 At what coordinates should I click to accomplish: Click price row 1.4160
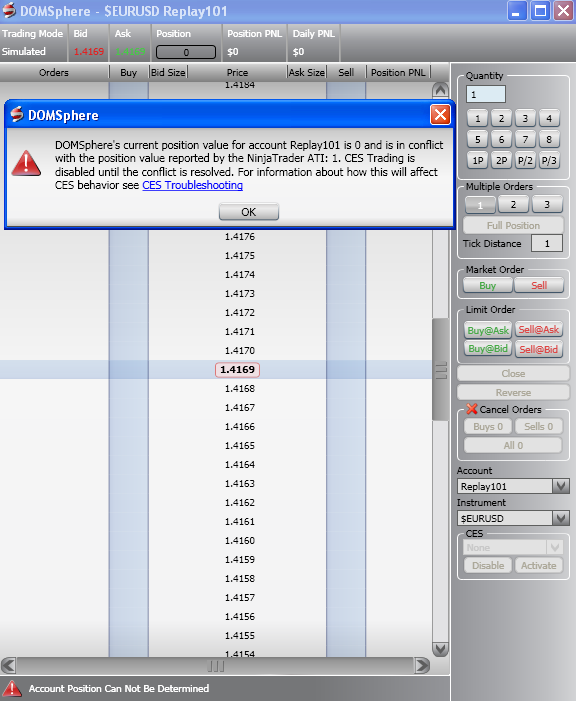click(240, 541)
